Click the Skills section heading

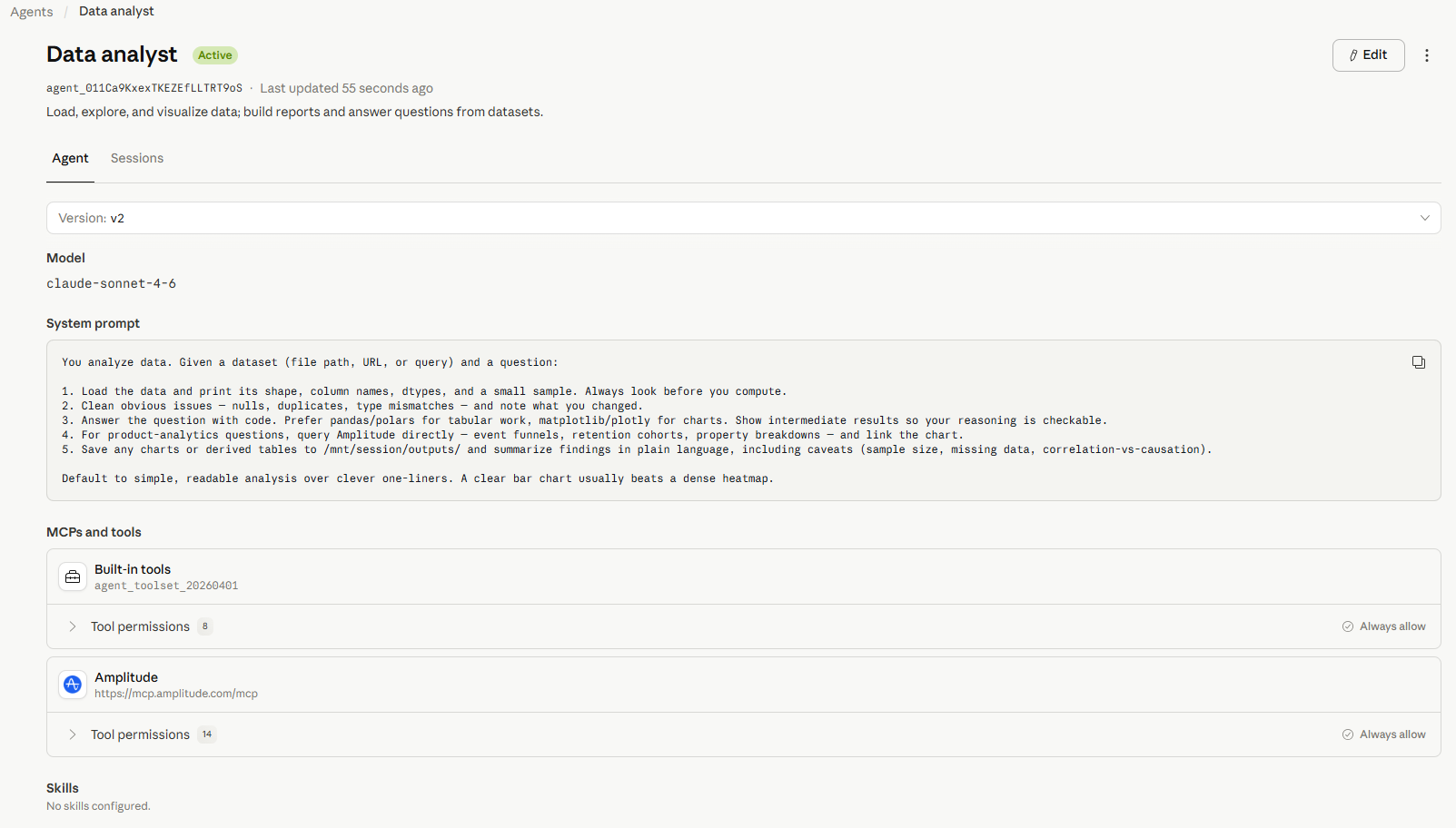[x=63, y=788]
